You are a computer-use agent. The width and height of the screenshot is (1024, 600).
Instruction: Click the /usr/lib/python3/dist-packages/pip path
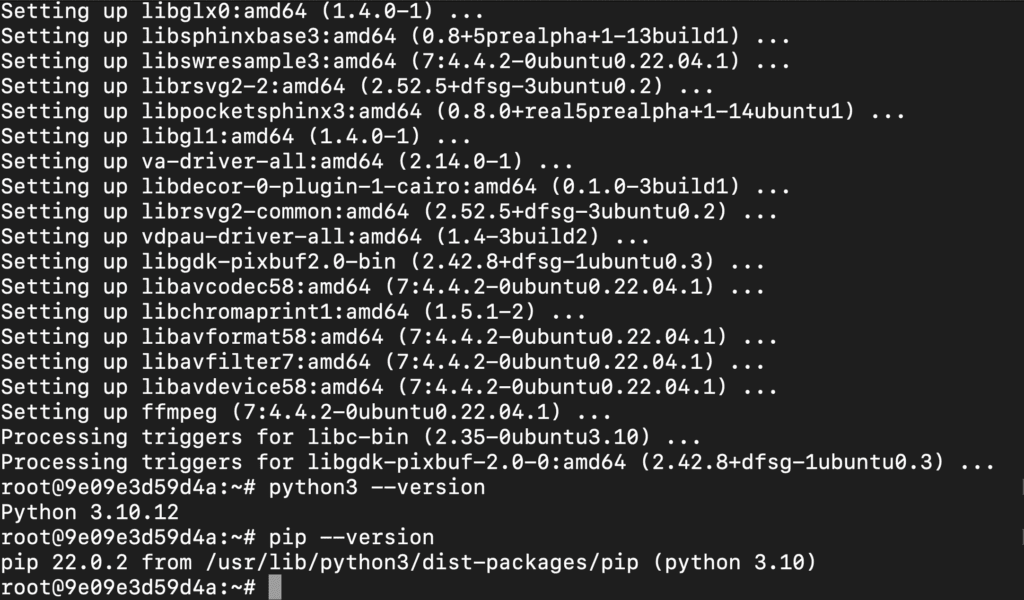tap(422, 562)
